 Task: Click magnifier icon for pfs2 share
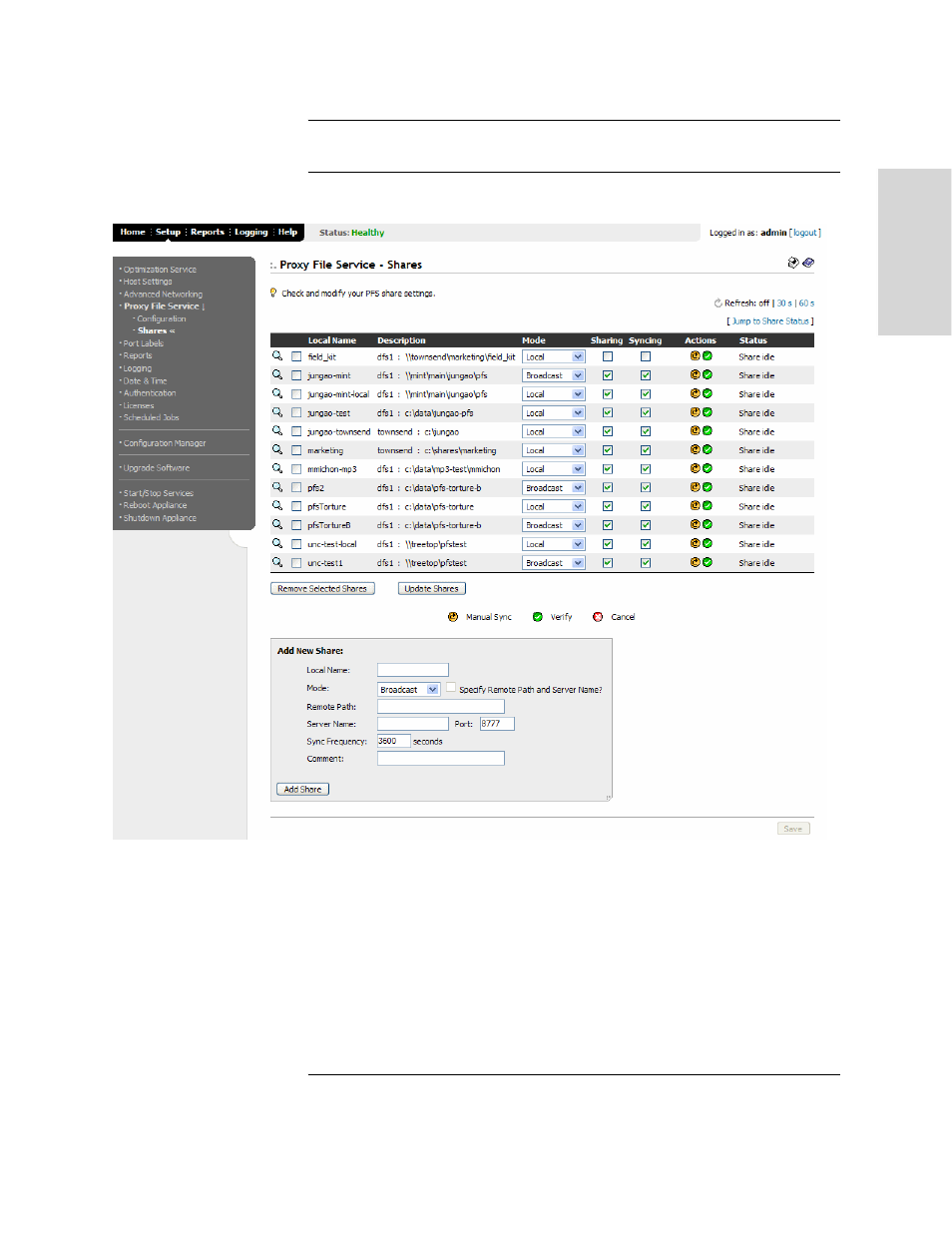click(277, 487)
